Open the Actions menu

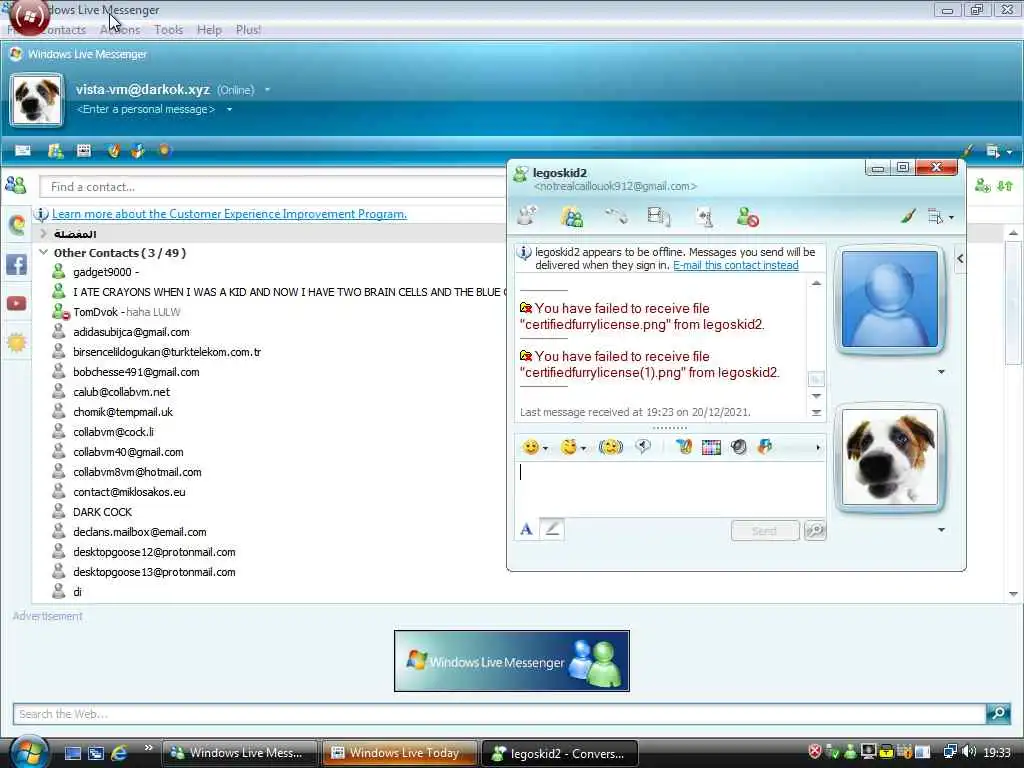(x=120, y=30)
